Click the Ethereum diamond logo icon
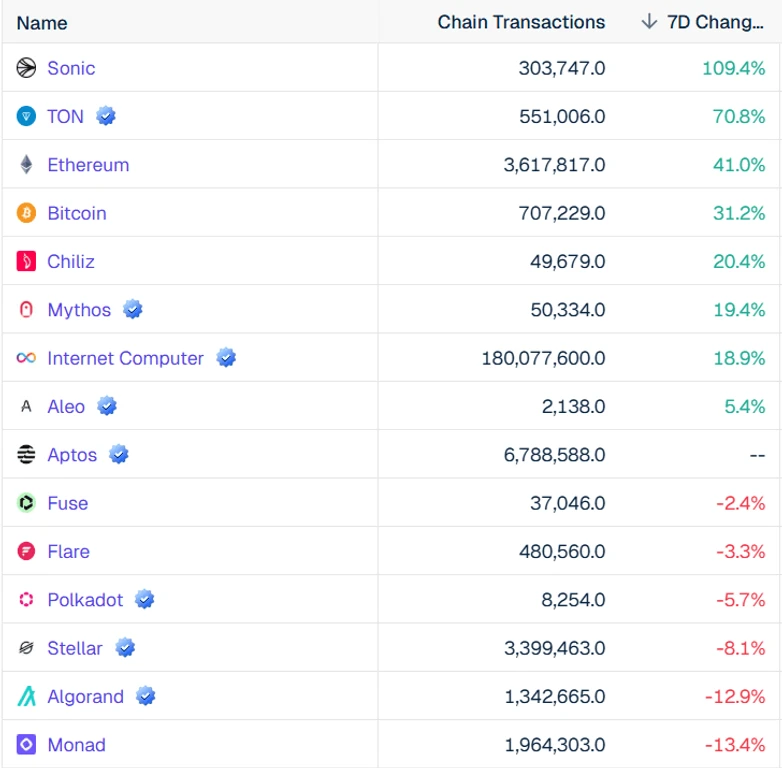The image size is (782, 768). pyautogui.click(x=26, y=165)
